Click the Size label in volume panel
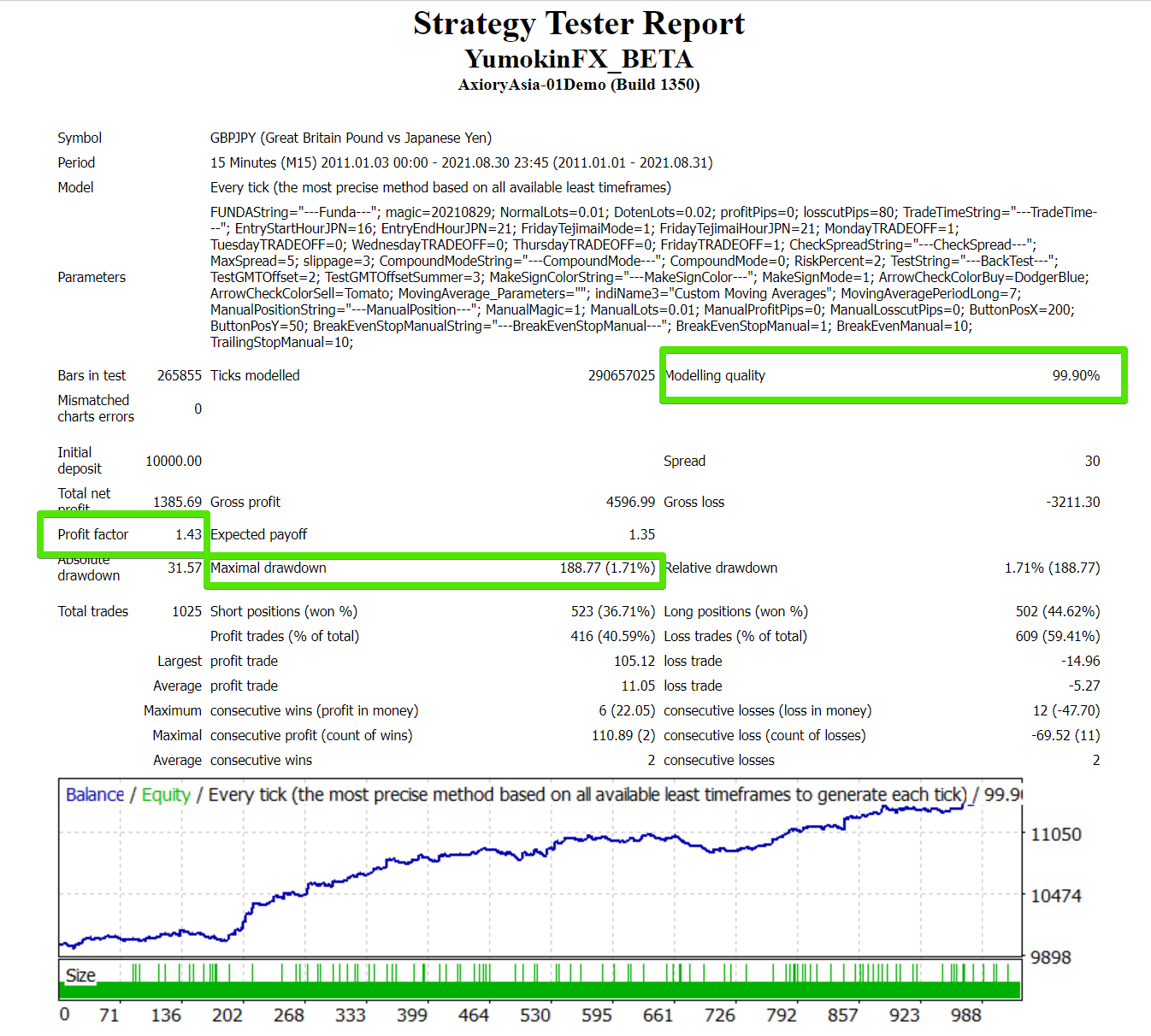This screenshot has width=1151, height=1036. (x=80, y=975)
